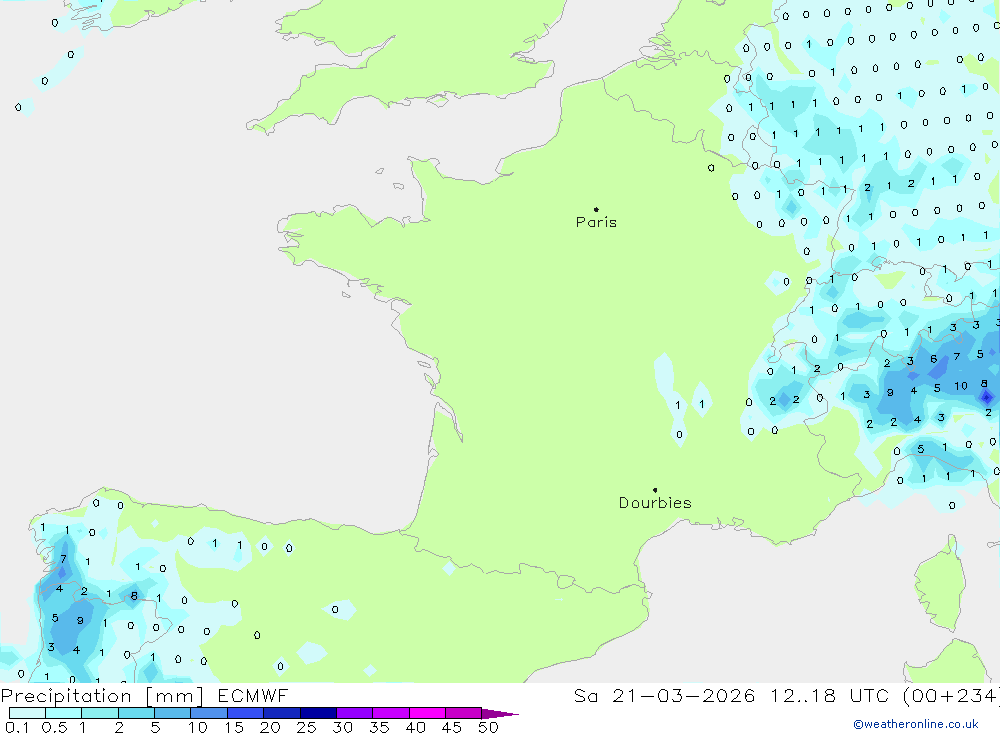The height and width of the screenshot is (733, 1000).
Task: Select the Dourbies location label
Action: point(655,503)
